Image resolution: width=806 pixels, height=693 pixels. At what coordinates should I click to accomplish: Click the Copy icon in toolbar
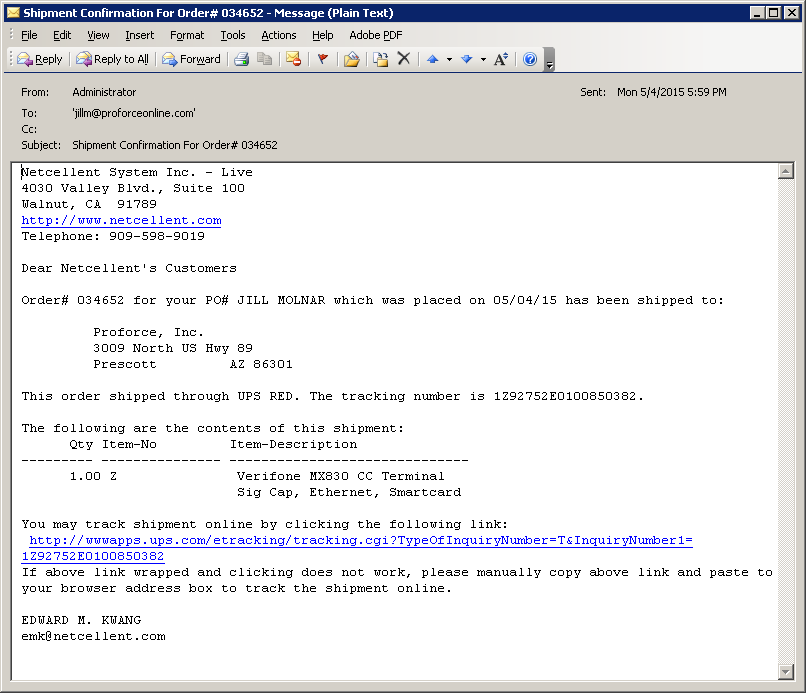[264, 59]
